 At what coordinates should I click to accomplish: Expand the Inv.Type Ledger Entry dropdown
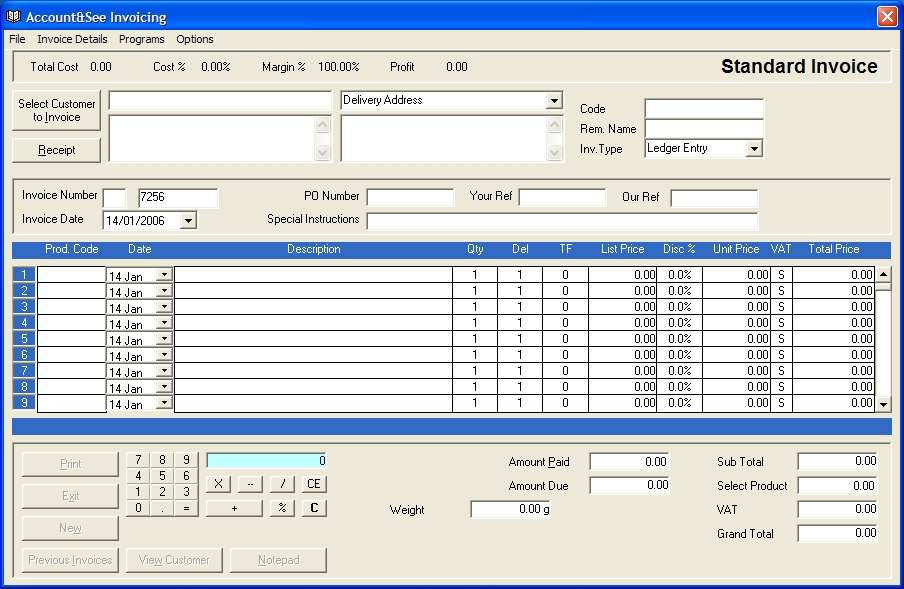coord(754,149)
